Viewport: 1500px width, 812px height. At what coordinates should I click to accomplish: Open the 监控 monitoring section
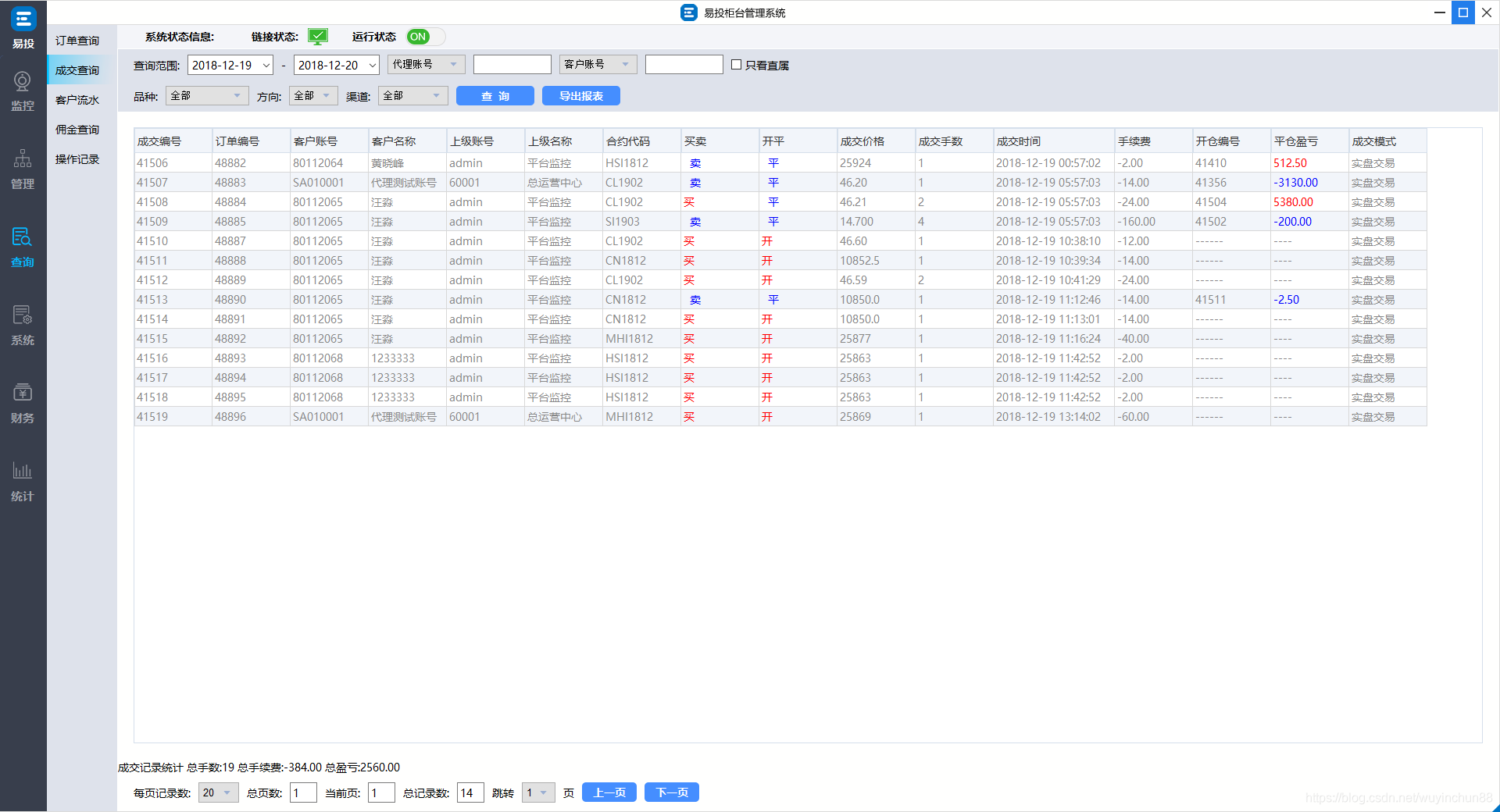pos(23,91)
